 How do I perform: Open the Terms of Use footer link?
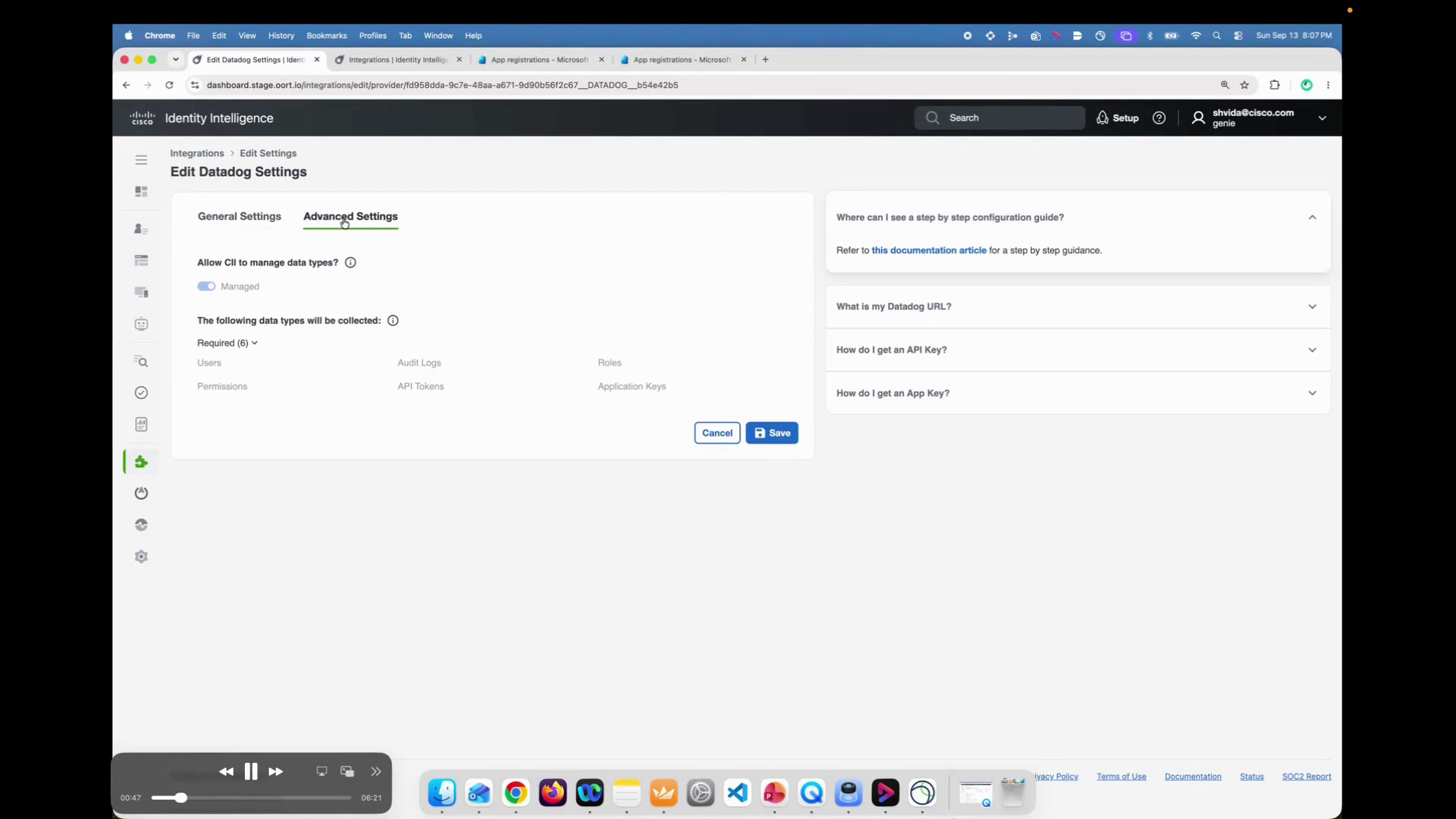pos(1121,777)
